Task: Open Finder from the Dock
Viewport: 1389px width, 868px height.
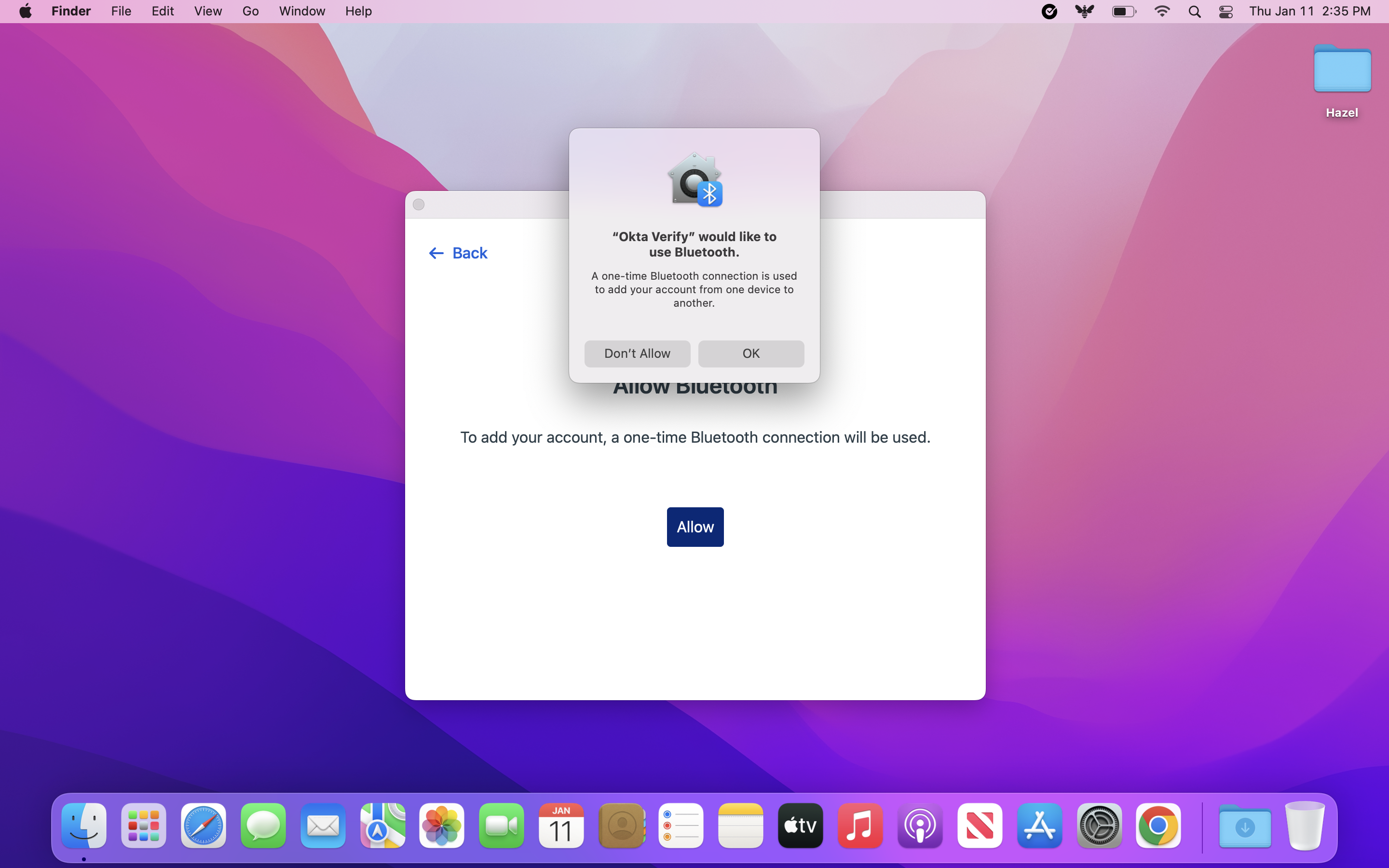Action: [84, 826]
